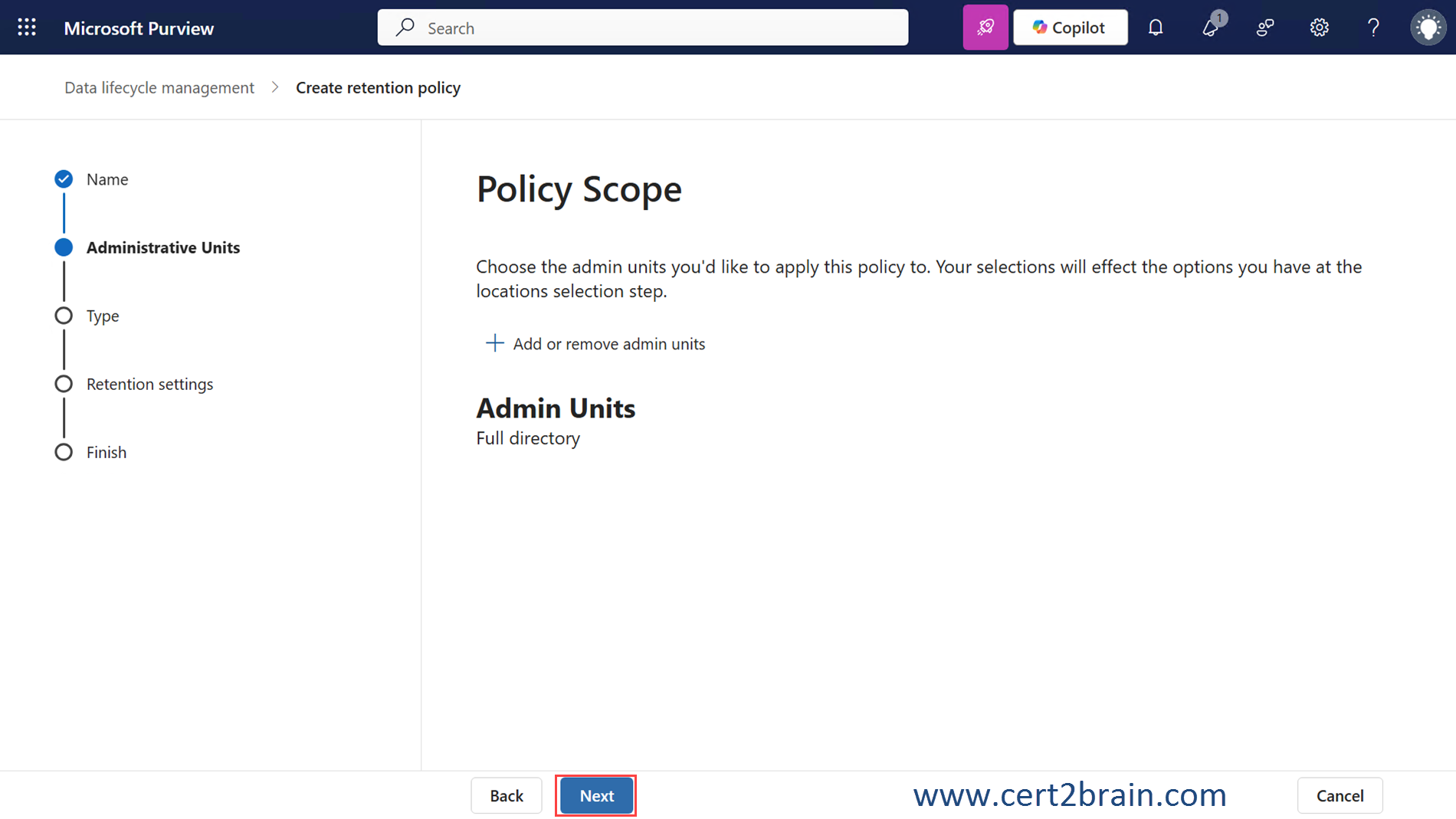Open the account profile avatar
The height and width of the screenshot is (819, 1456).
coord(1428,28)
